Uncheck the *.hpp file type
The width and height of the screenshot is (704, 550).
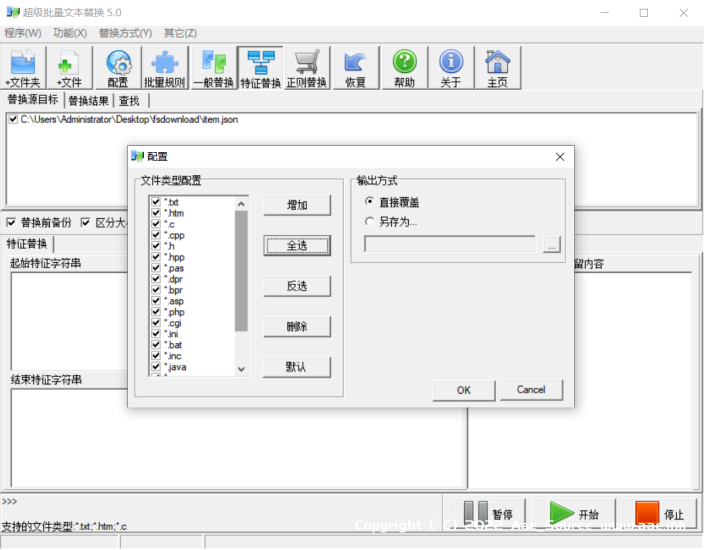click(x=156, y=257)
